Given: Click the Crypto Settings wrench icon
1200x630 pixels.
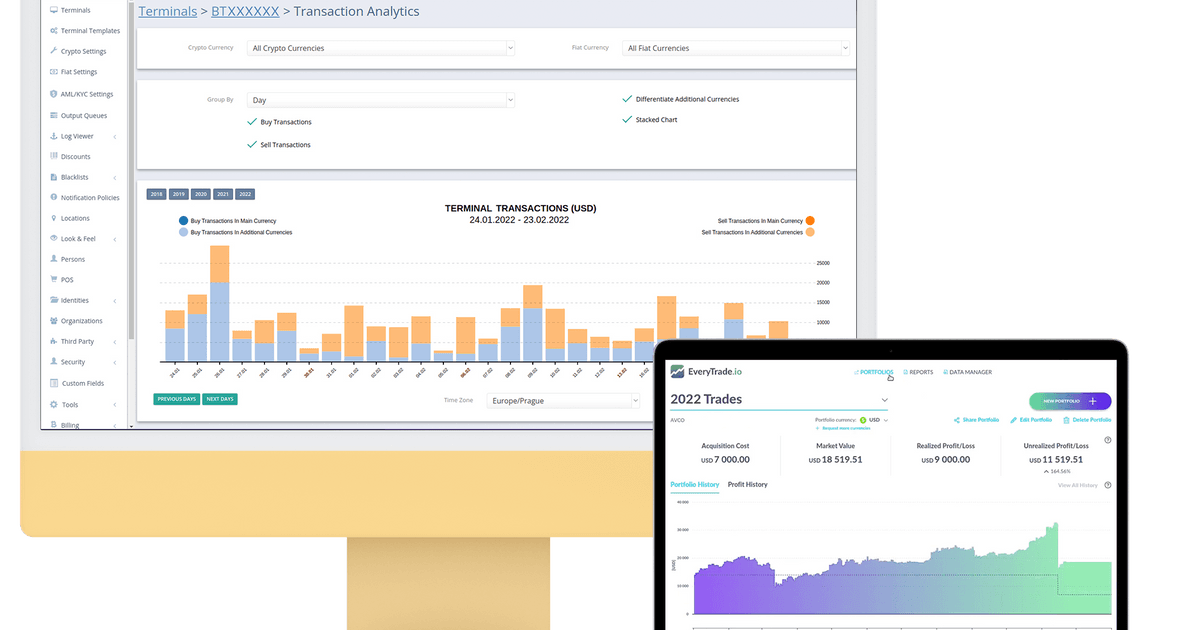Looking at the screenshot, I should point(52,51).
